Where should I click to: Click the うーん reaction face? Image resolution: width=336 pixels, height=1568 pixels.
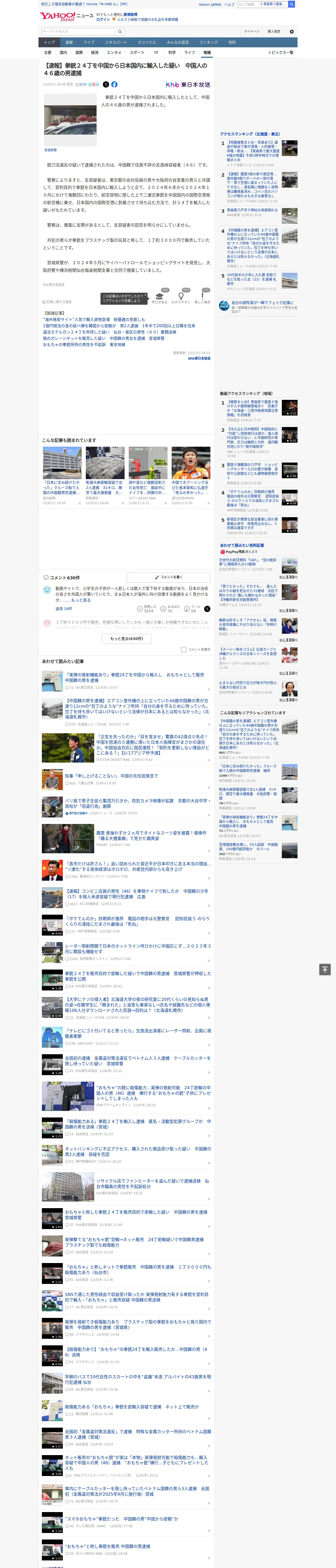(x=187, y=609)
